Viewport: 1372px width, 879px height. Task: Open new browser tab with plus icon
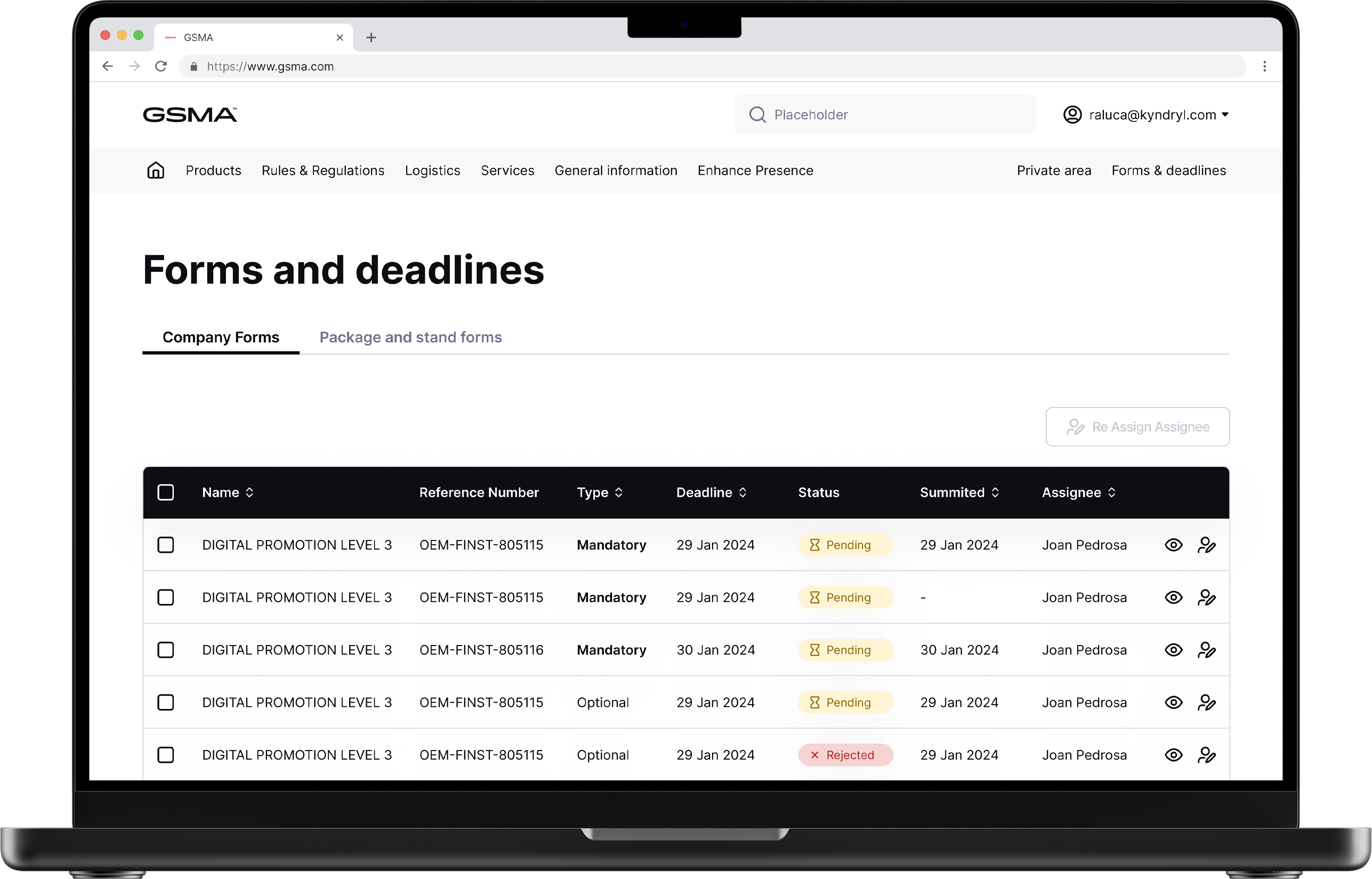tap(371, 38)
